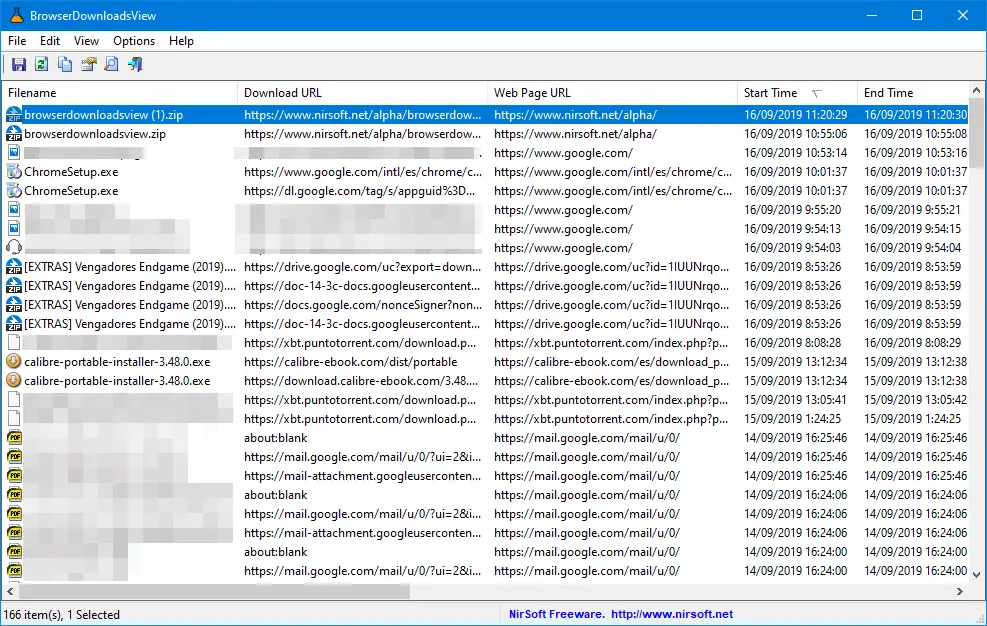Image resolution: width=987 pixels, height=626 pixels.
Task: Click the Refresh toolbar icon
Action: coord(42,64)
